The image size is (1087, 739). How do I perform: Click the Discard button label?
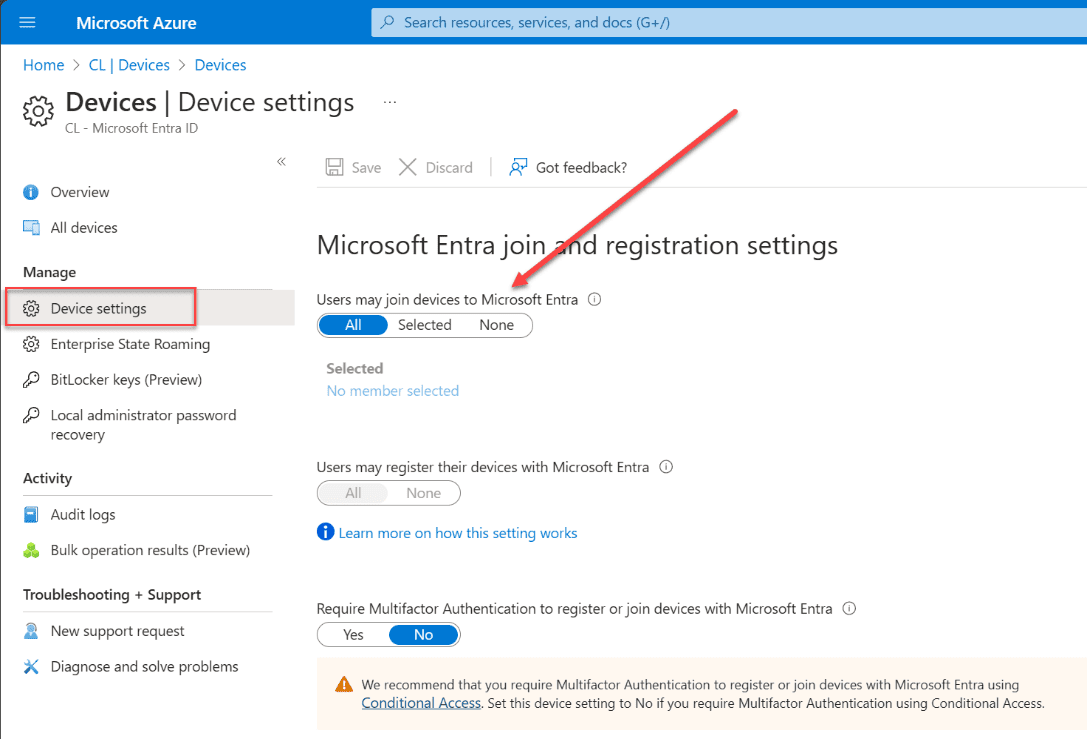449,168
